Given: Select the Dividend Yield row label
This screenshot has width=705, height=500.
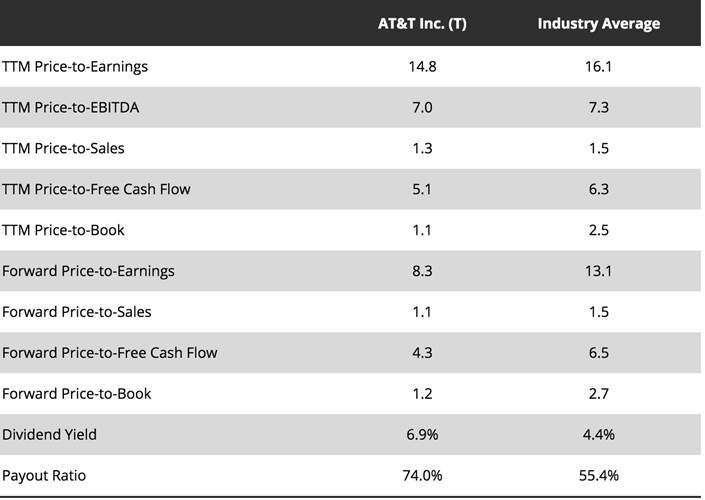Looking at the screenshot, I should 50,434.
